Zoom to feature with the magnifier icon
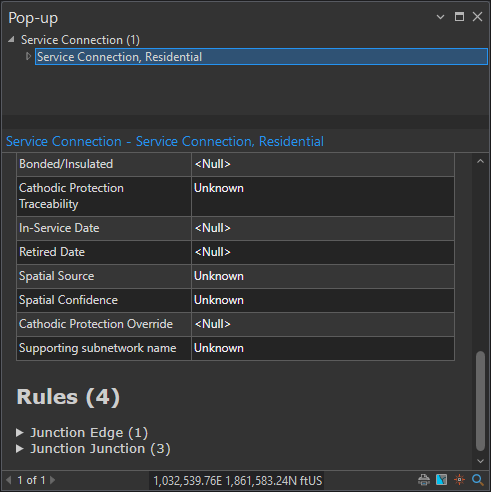 (478, 480)
